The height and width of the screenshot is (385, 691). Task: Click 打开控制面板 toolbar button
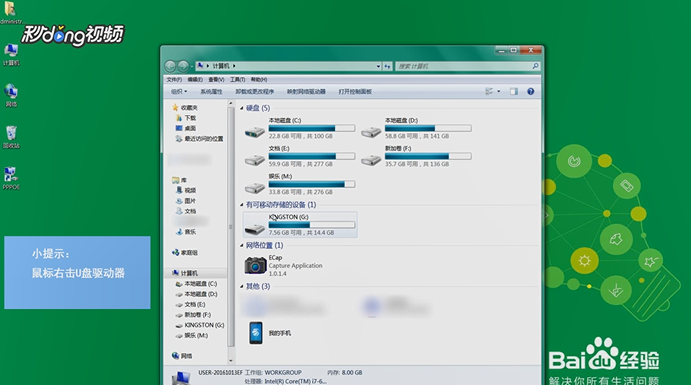[x=355, y=92]
